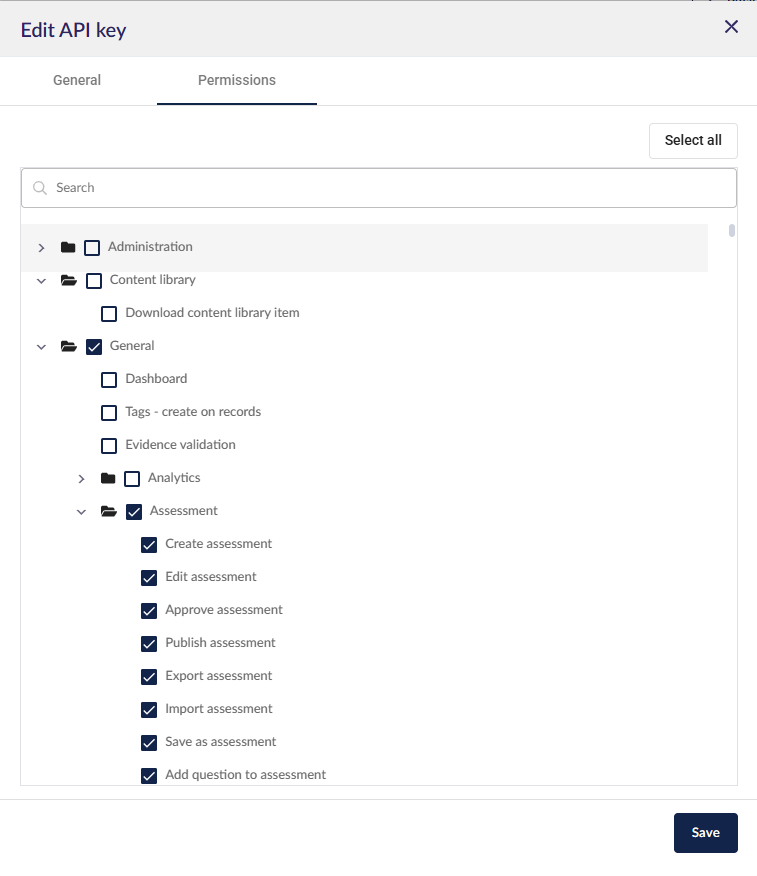Click the Assessment open folder icon
This screenshot has width=757, height=876.
tap(108, 511)
